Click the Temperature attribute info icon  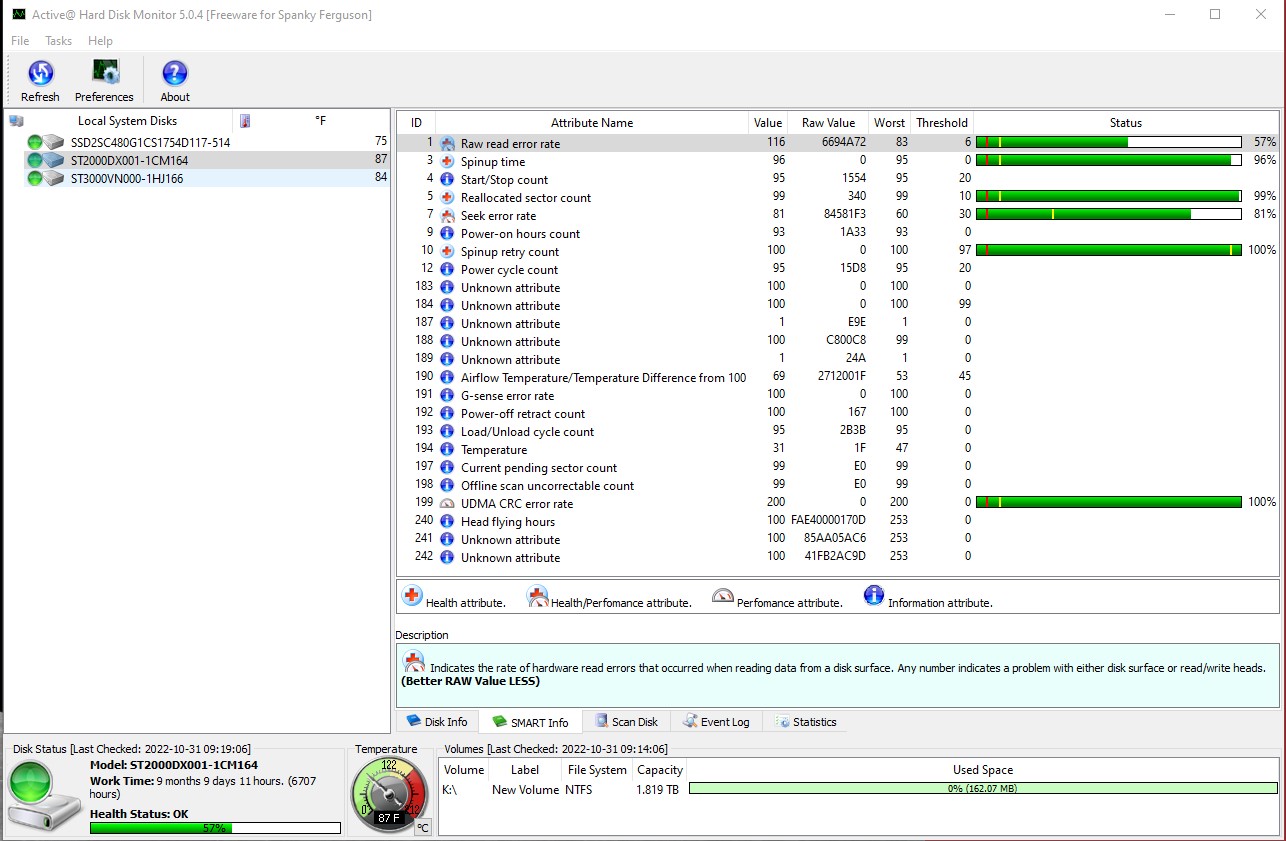(447, 450)
